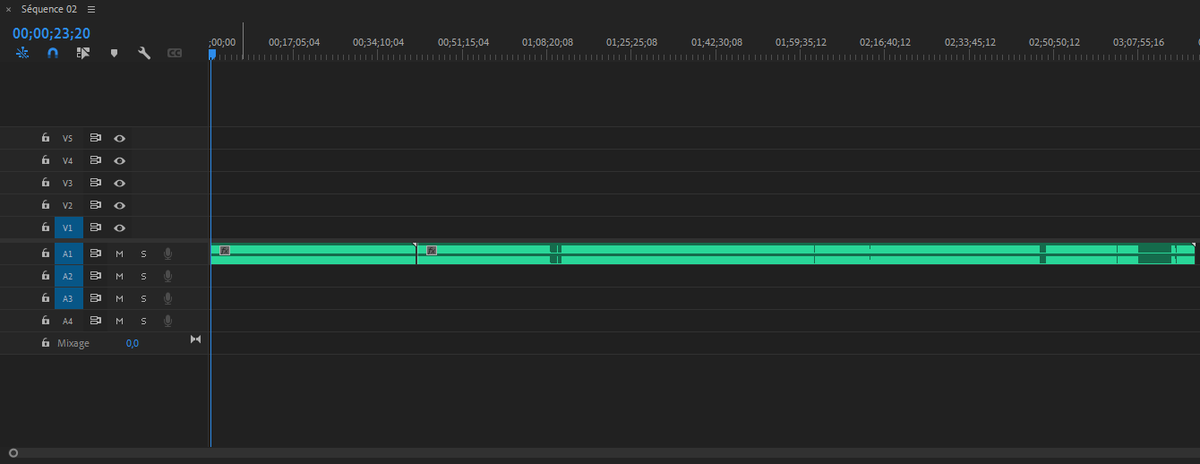The height and width of the screenshot is (464, 1200).
Task: Target track V5 label
Action: (x=68, y=138)
